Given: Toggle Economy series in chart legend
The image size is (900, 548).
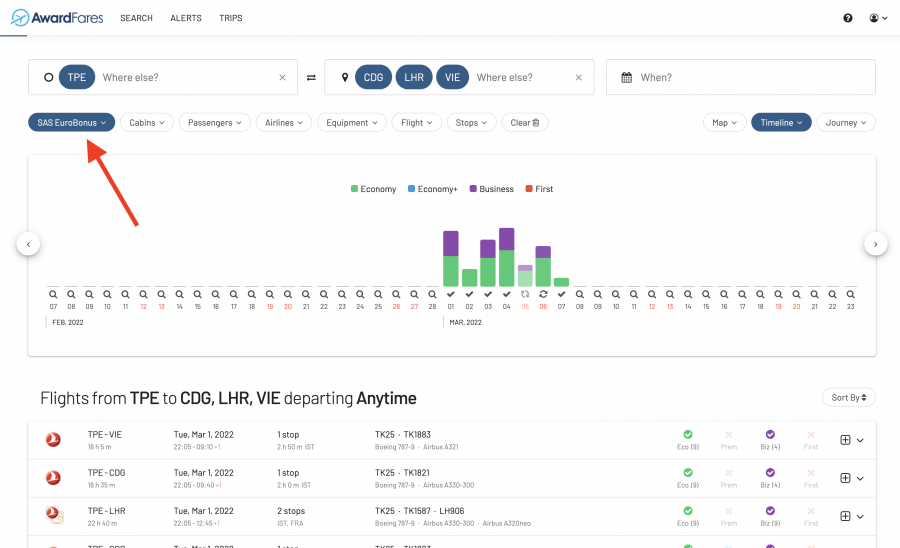Looking at the screenshot, I should (x=373, y=189).
